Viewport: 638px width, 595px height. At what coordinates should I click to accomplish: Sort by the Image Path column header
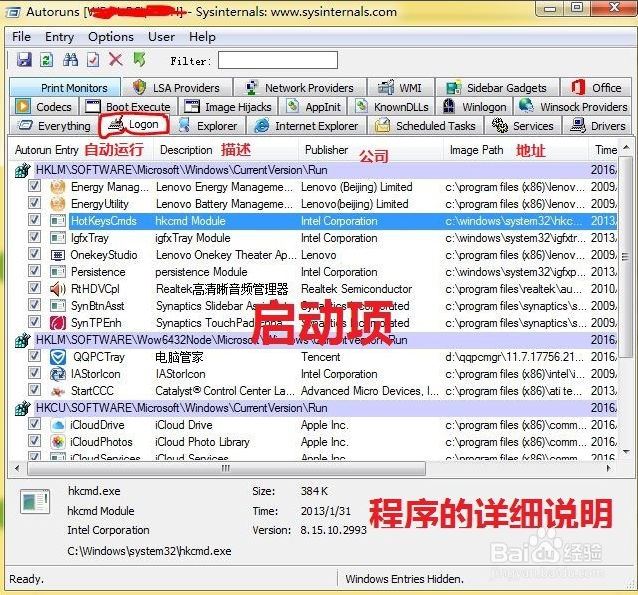(516, 150)
